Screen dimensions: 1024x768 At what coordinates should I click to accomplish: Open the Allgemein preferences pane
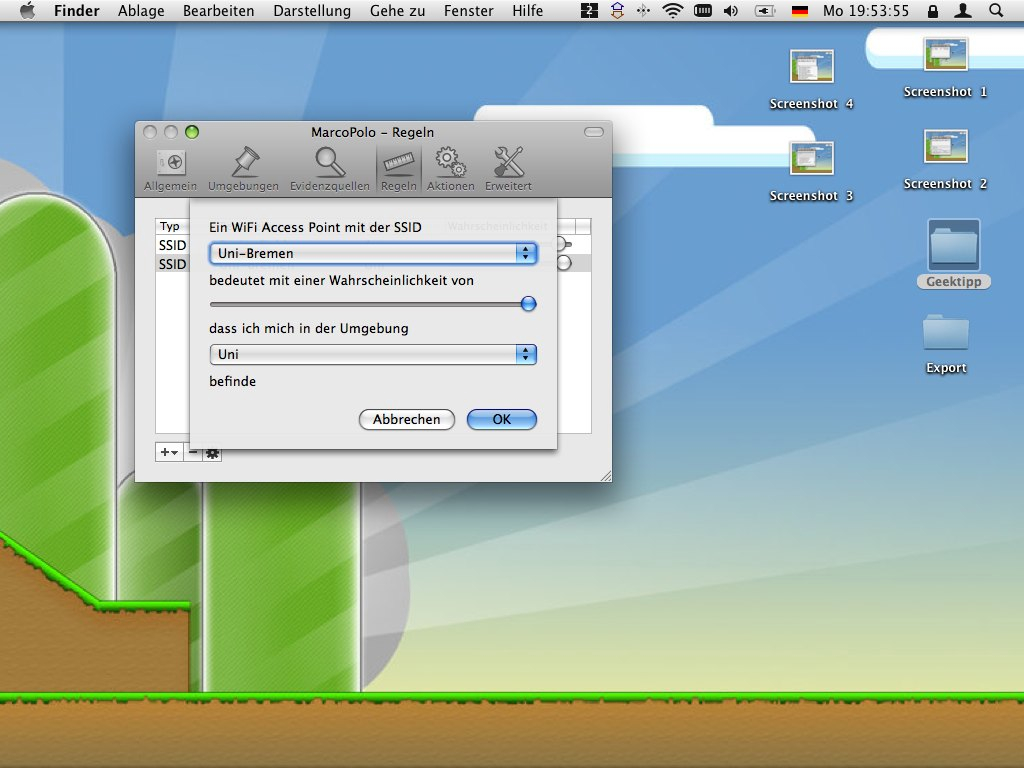(170, 170)
